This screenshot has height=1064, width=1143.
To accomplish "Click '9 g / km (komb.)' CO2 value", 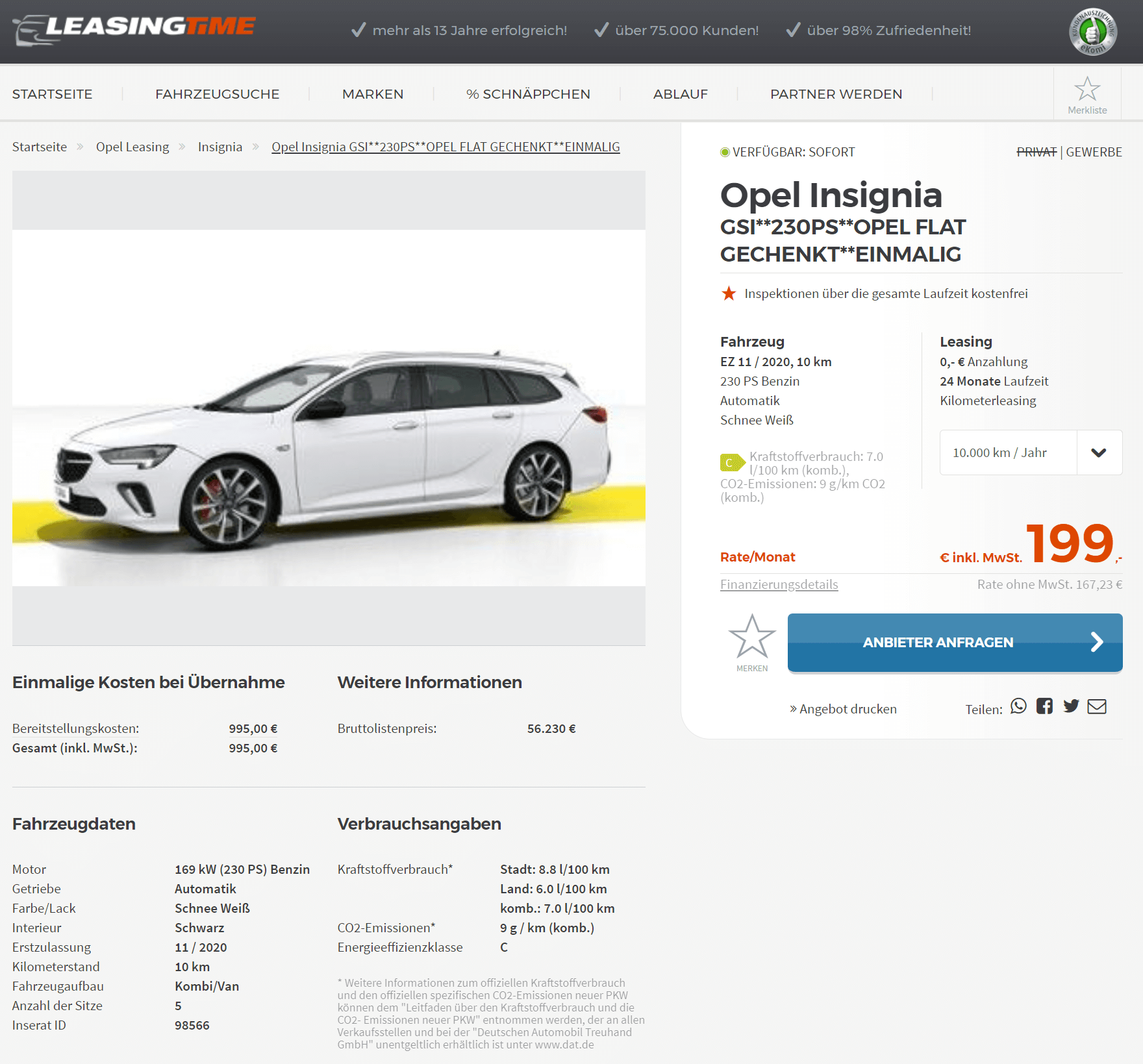I will pyautogui.click(x=547, y=928).
